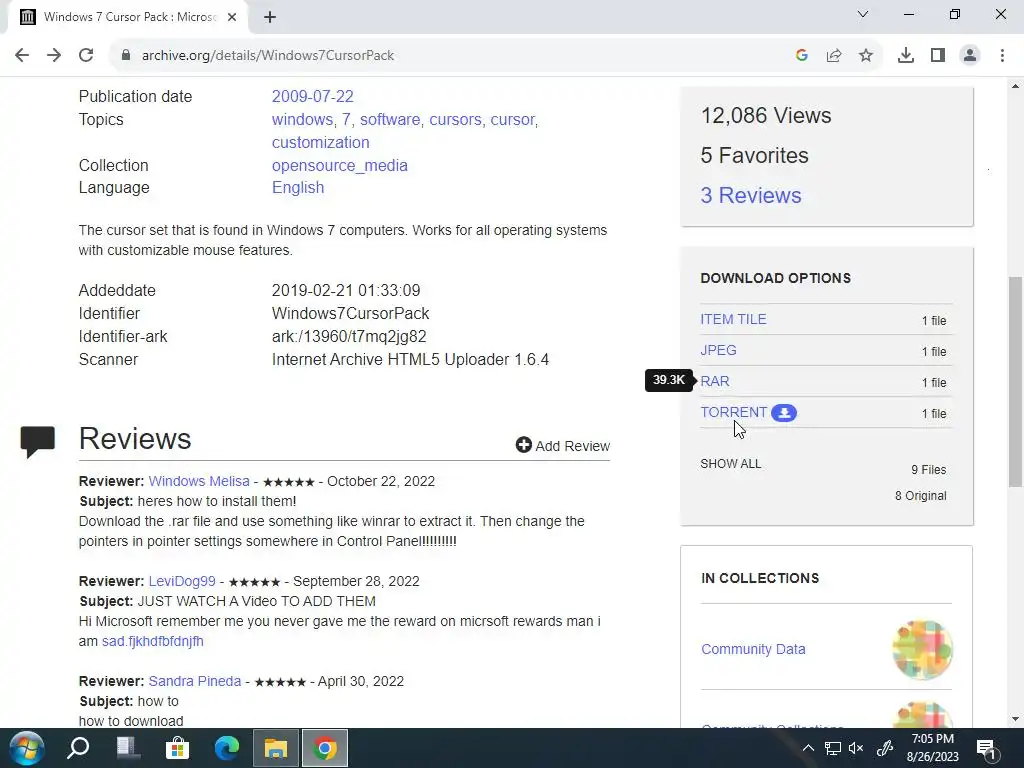The image size is (1024, 768).
Task: Open File Explorer from the taskbar
Action: (x=276, y=748)
